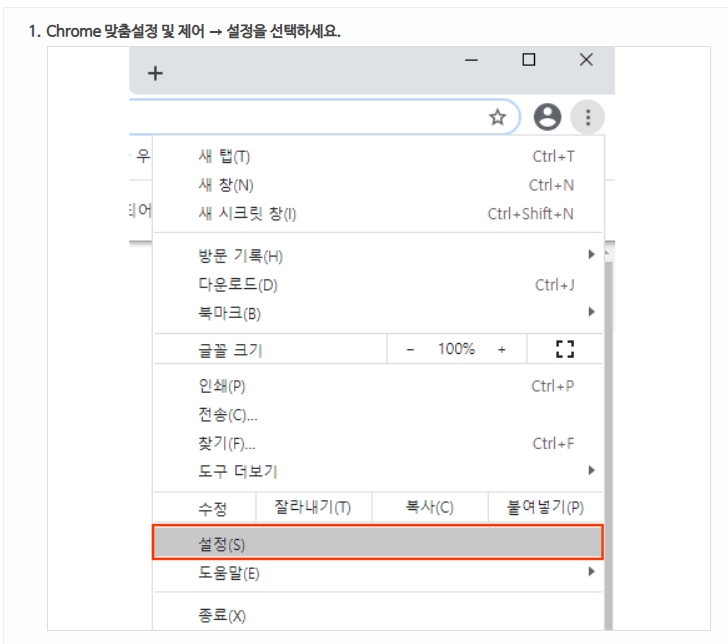Viewport: 728px width, 644px height.
Task: Choose 전송(C)... cast option
Action: [378, 415]
